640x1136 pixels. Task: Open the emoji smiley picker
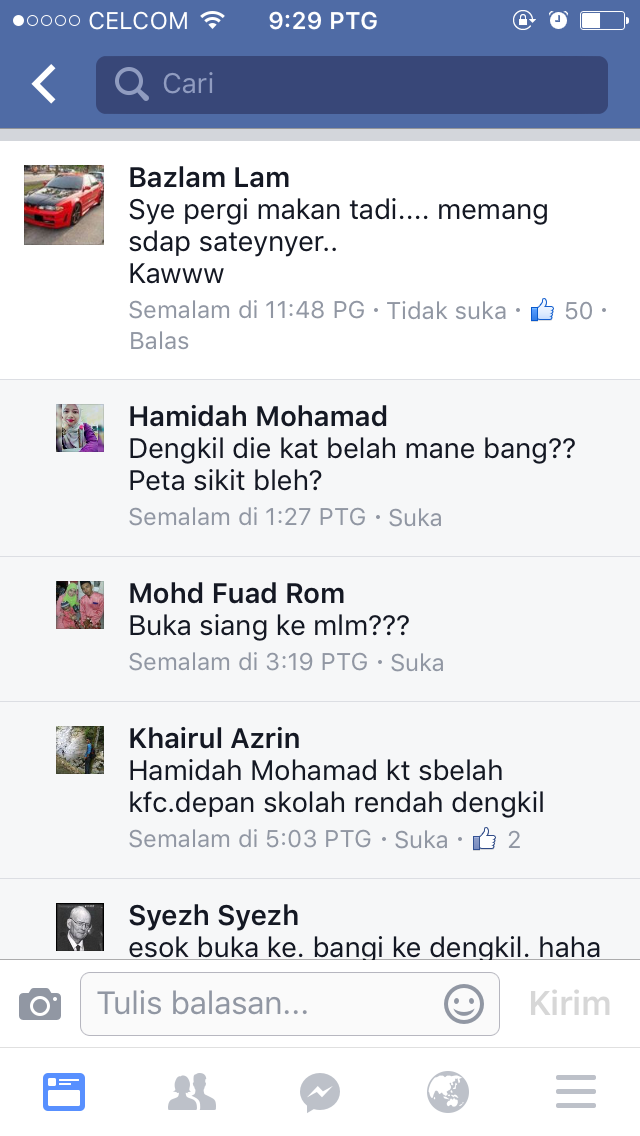(x=463, y=1004)
